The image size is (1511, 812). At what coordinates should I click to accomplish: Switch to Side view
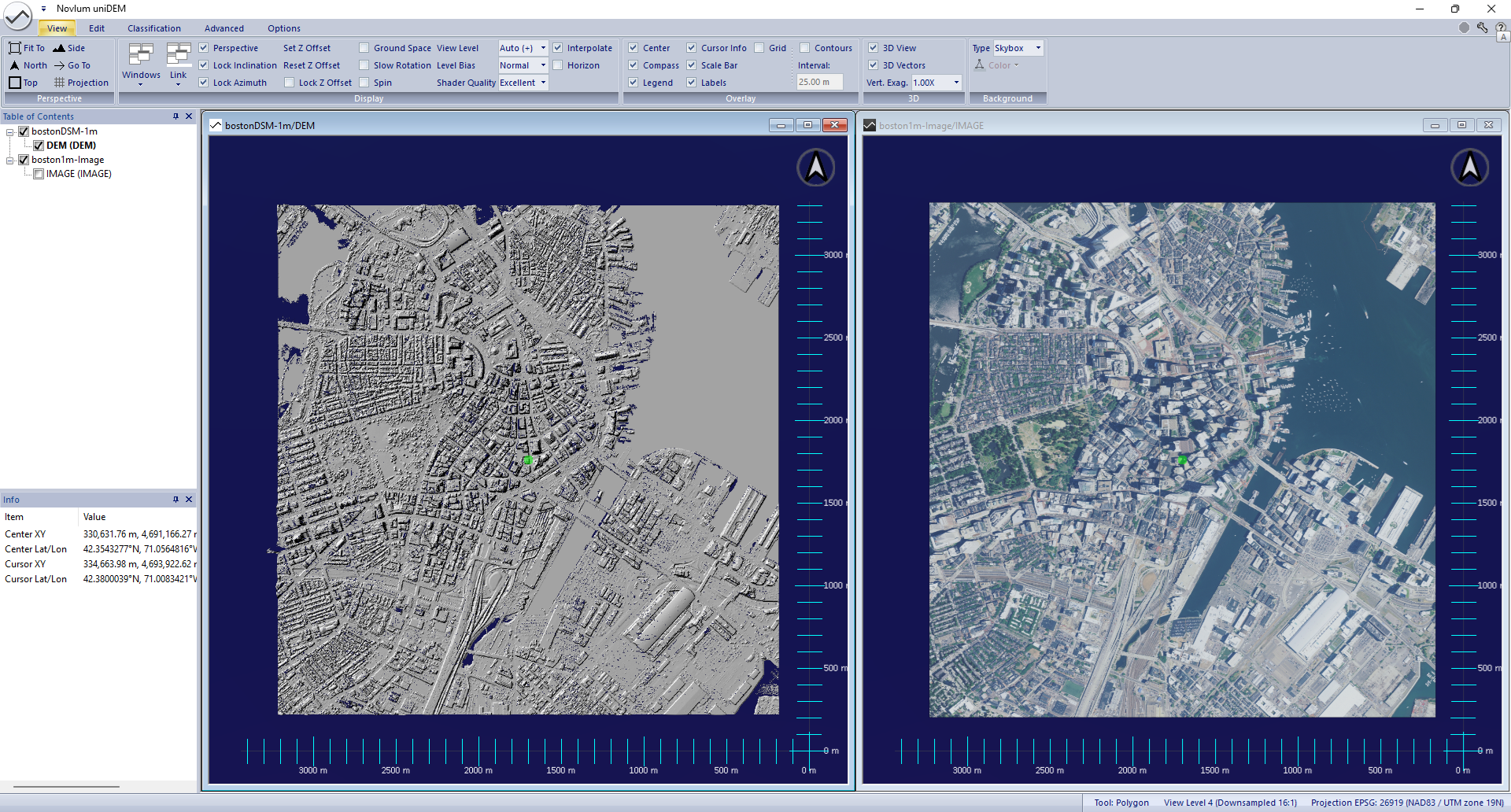tap(69, 48)
